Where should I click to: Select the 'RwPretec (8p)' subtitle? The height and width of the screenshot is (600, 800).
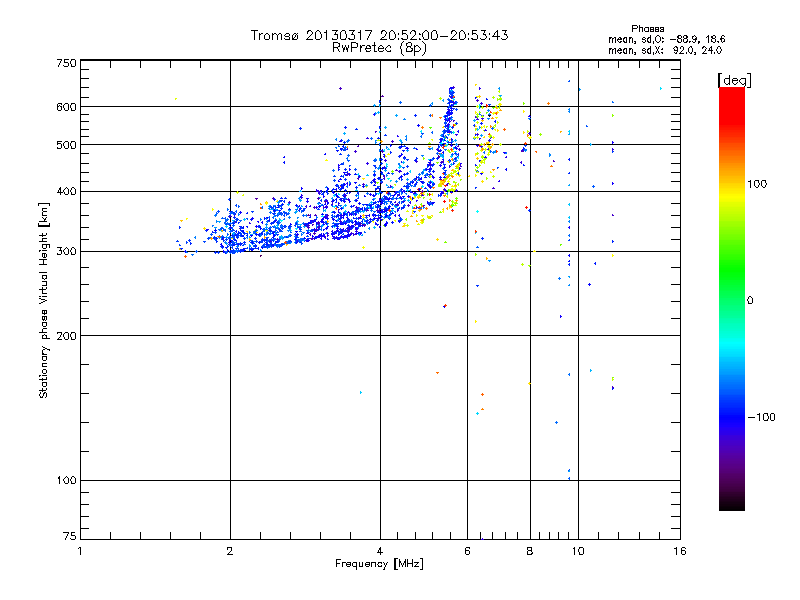click(x=379, y=48)
